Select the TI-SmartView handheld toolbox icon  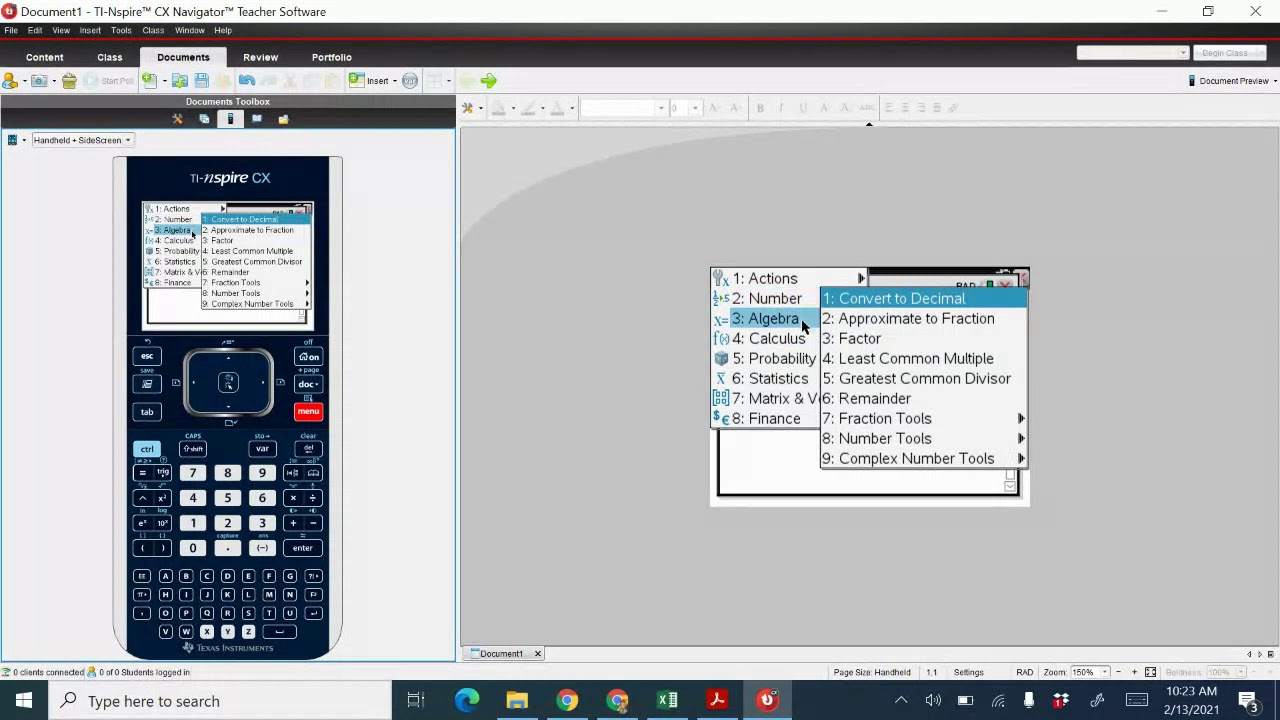point(230,119)
